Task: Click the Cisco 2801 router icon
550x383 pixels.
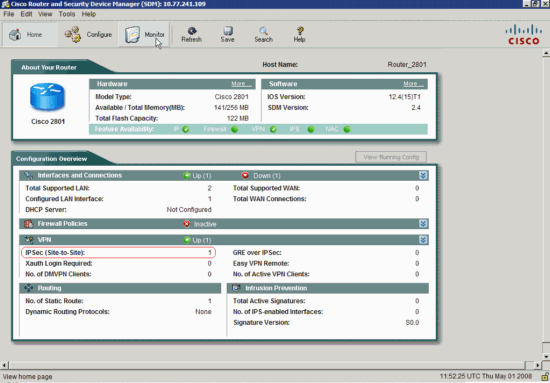Action: tap(47, 97)
